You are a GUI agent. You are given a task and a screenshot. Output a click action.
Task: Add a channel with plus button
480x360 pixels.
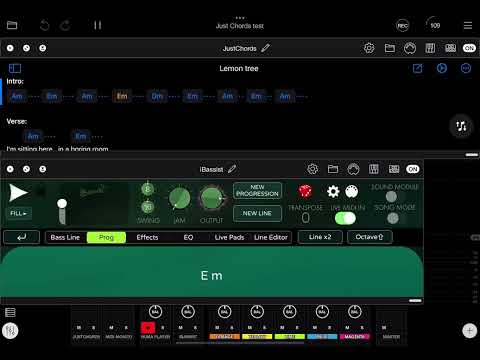469,331
